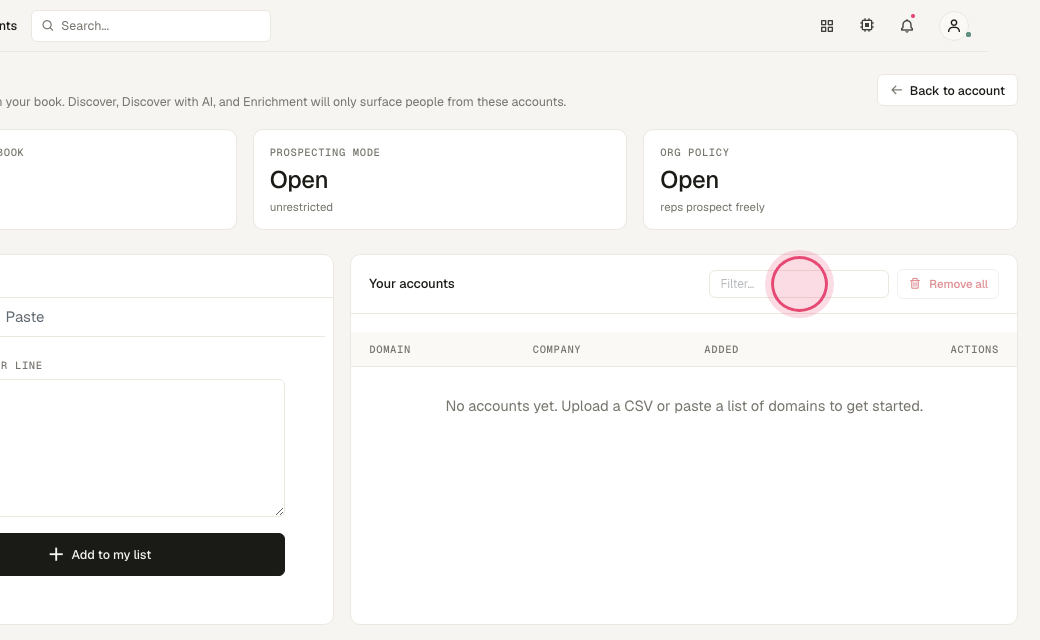Click the DOMAIN column header
This screenshot has width=1040, height=640.
(390, 350)
